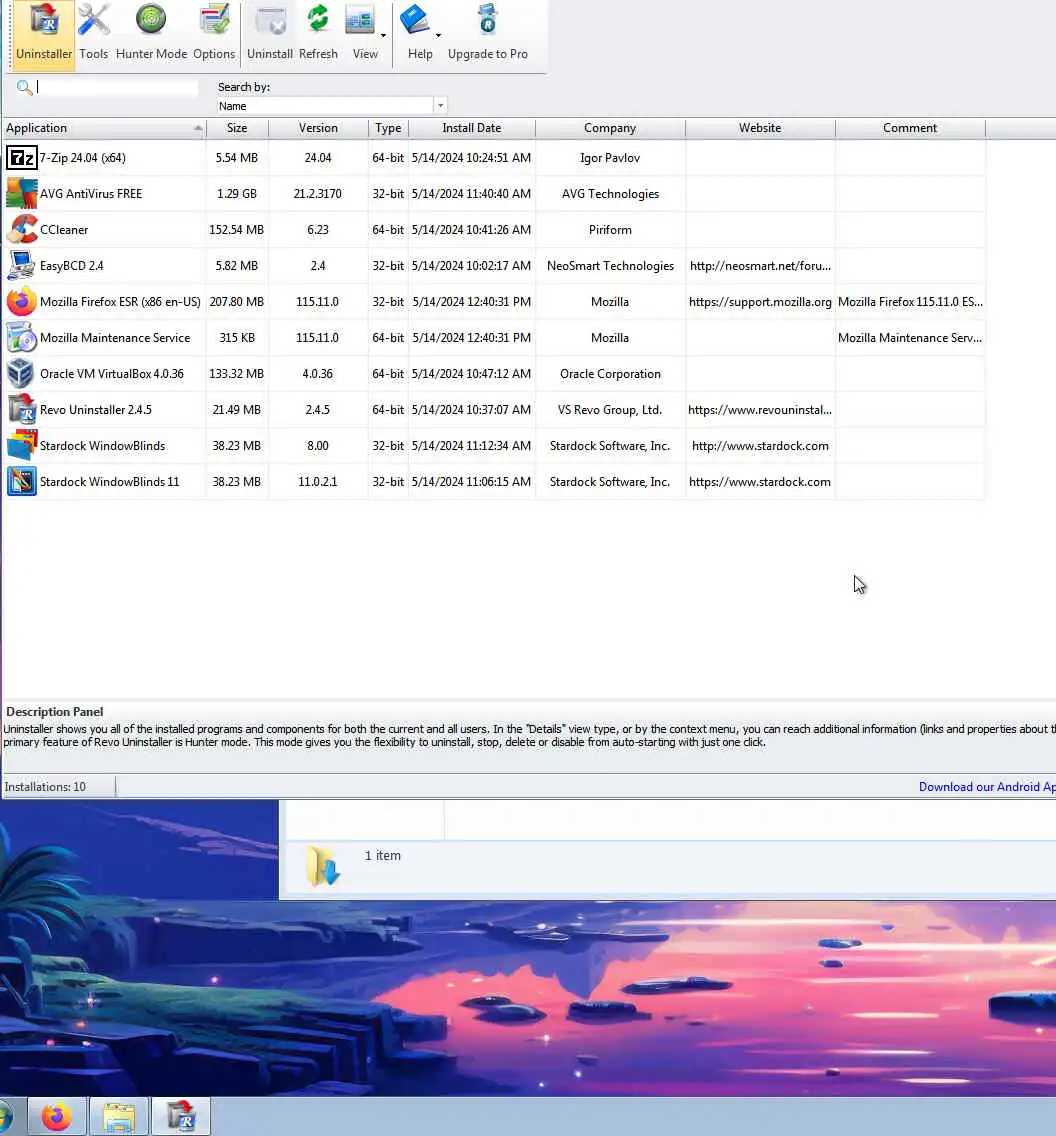1056x1136 pixels.
Task: Click the Installations: 10 status text
Action: point(45,787)
